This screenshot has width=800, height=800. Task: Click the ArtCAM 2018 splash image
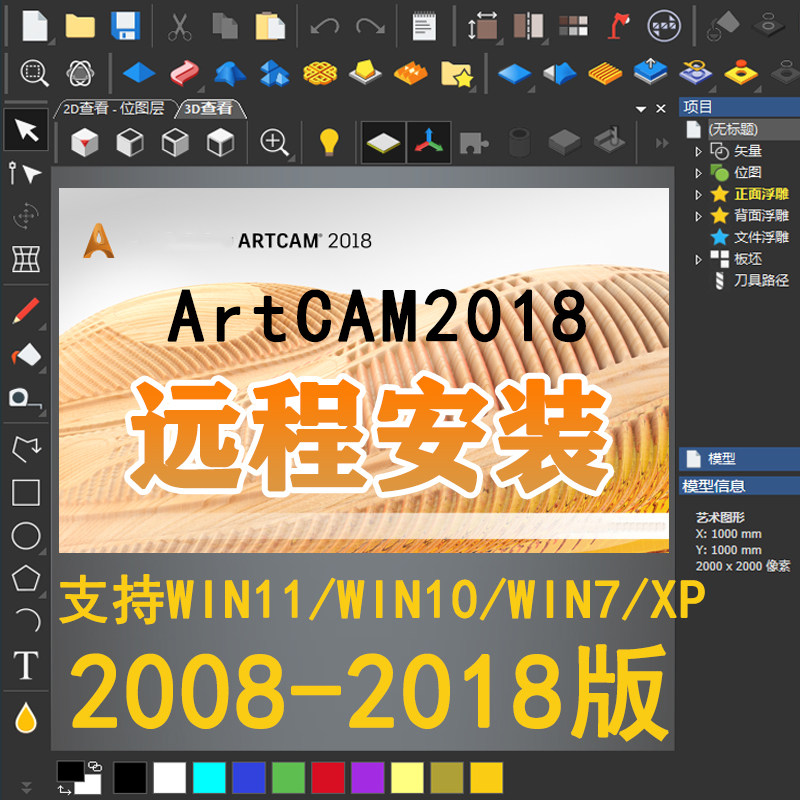pyautogui.click(x=364, y=370)
